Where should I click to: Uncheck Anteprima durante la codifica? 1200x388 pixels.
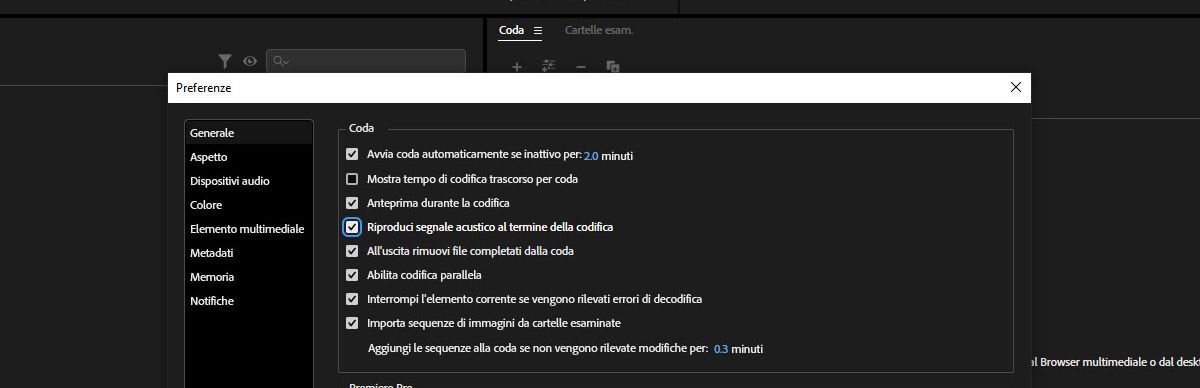pyautogui.click(x=352, y=203)
